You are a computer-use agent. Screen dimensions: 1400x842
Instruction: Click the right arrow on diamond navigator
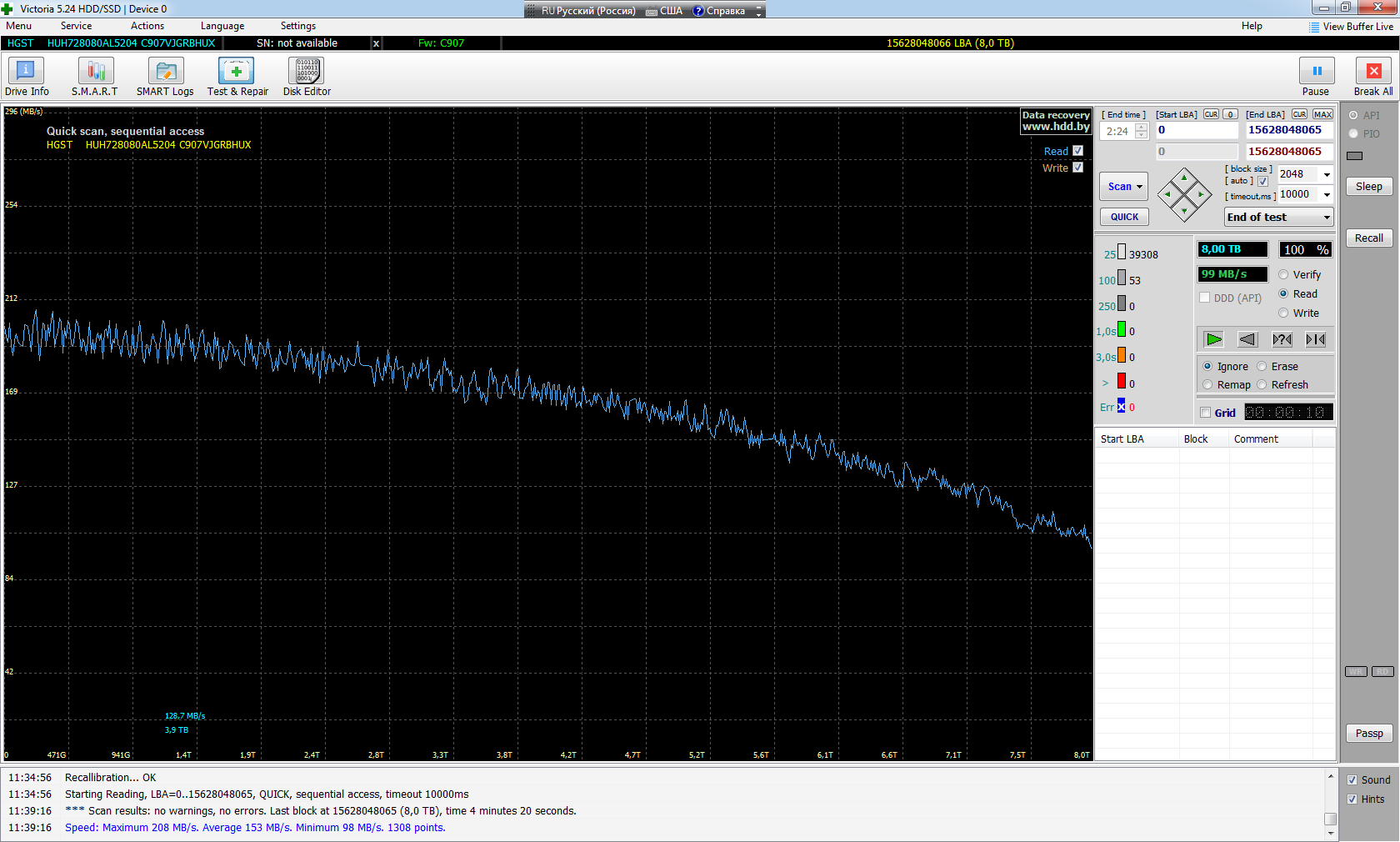[1201, 195]
